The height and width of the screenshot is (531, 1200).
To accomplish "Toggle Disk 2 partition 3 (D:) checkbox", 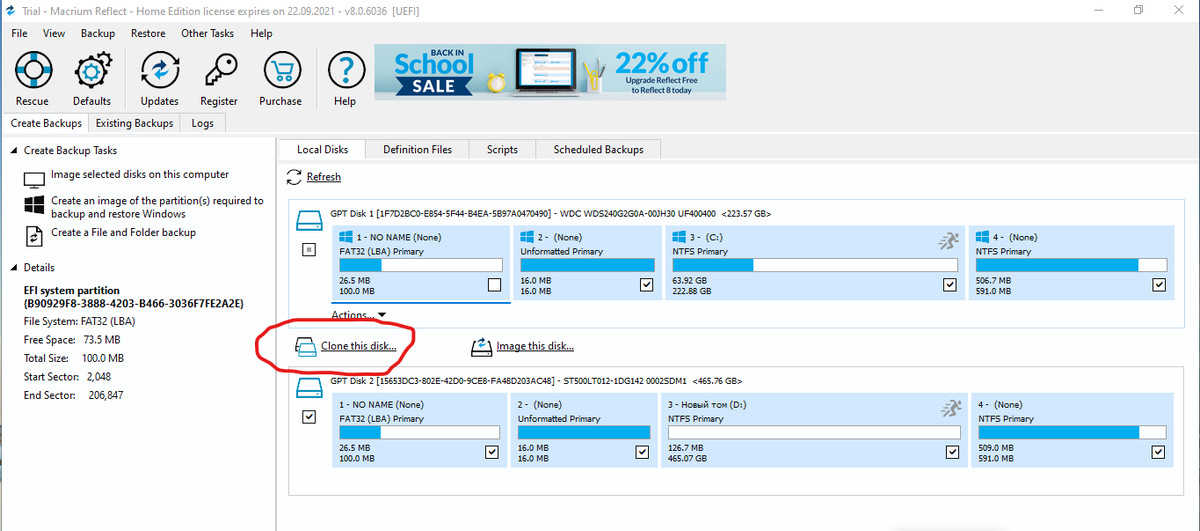I will tap(950, 453).
